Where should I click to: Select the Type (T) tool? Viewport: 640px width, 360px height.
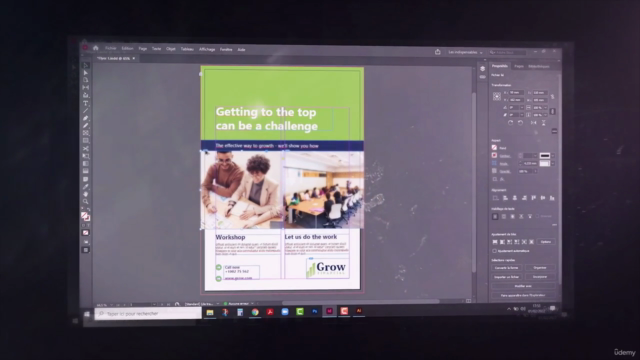click(86, 103)
